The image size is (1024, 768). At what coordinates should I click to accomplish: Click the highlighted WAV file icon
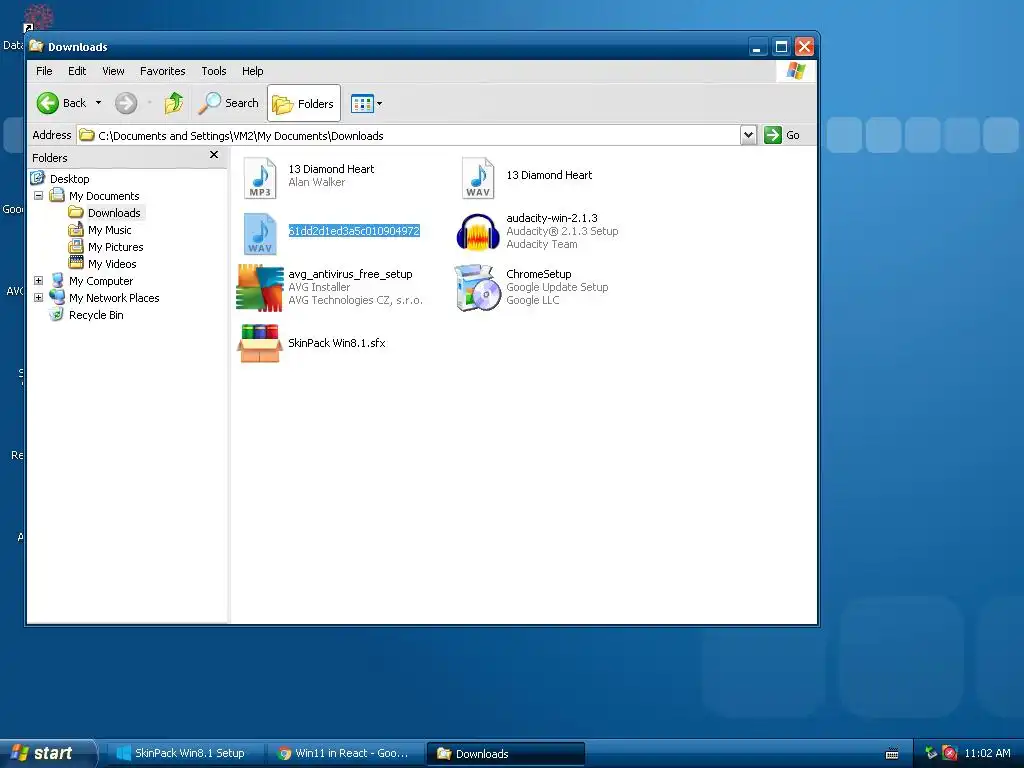(x=260, y=233)
